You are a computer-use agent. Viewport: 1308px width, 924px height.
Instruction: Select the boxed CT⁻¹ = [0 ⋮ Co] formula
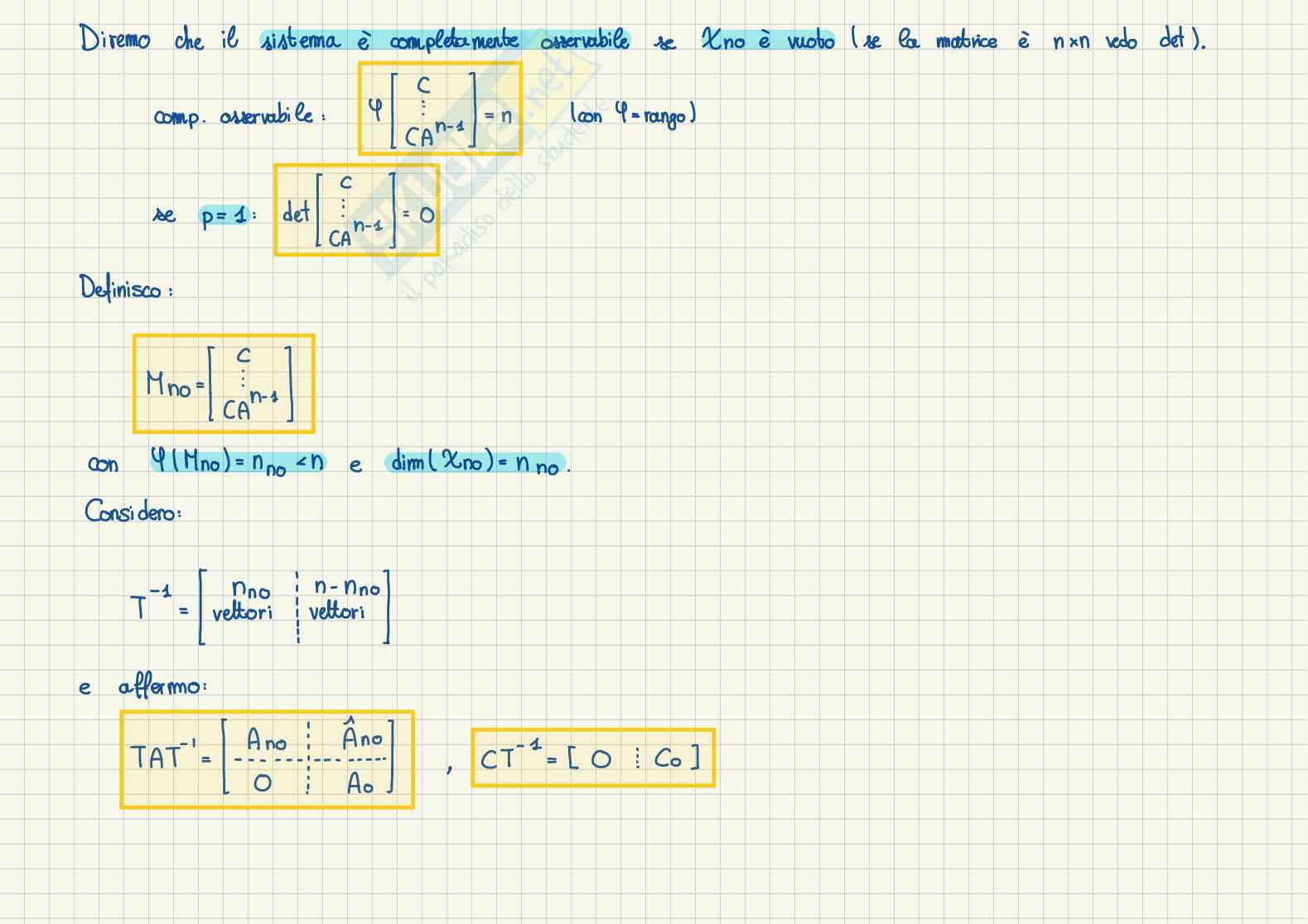click(x=592, y=758)
